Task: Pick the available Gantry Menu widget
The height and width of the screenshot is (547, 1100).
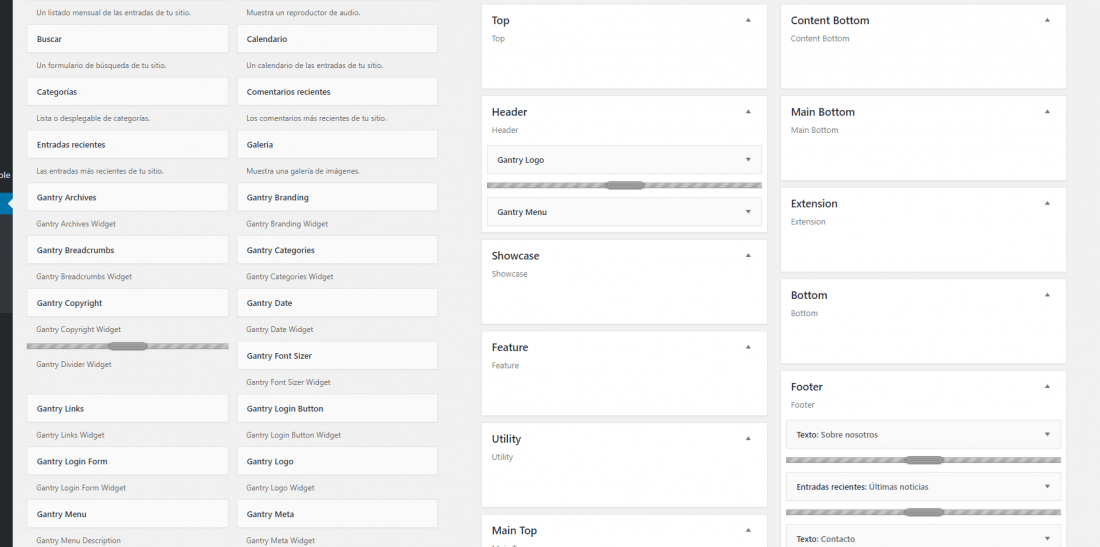Action: (128, 514)
